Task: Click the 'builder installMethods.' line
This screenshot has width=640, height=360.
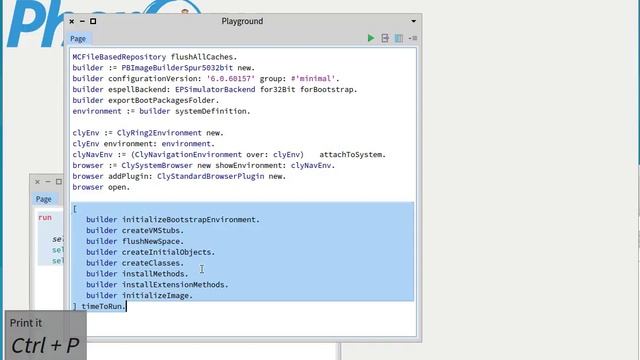Action: [x=137, y=274]
